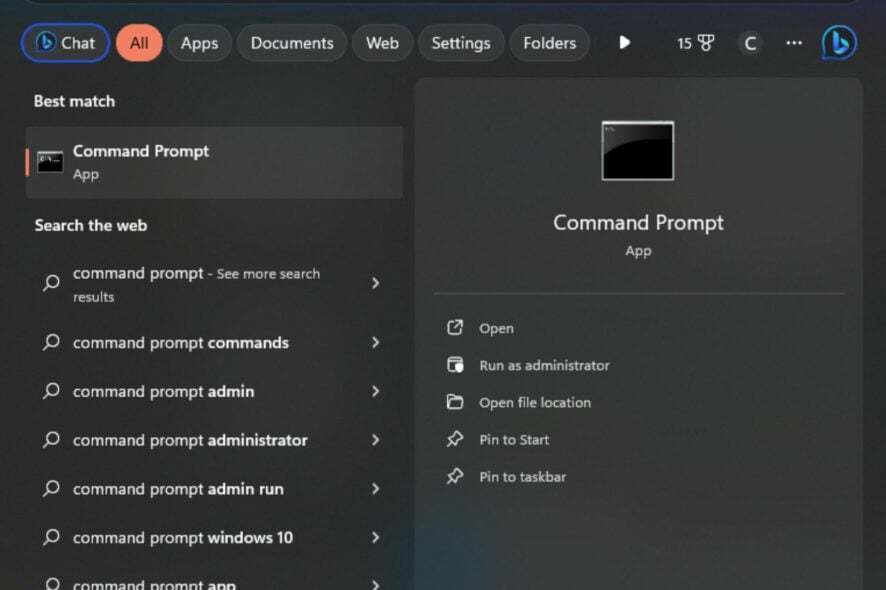Choose Open file location
Image resolution: width=886 pixels, height=590 pixels.
coord(535,403)
